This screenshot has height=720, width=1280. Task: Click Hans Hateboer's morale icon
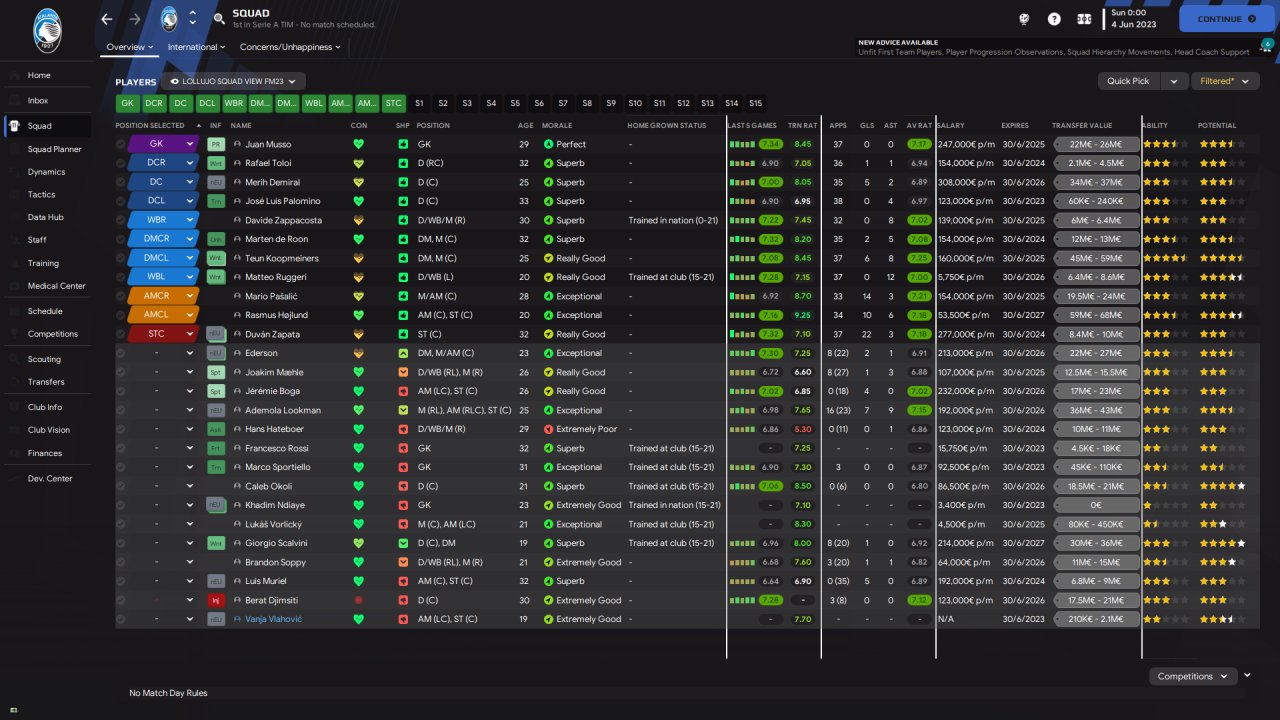548,429
